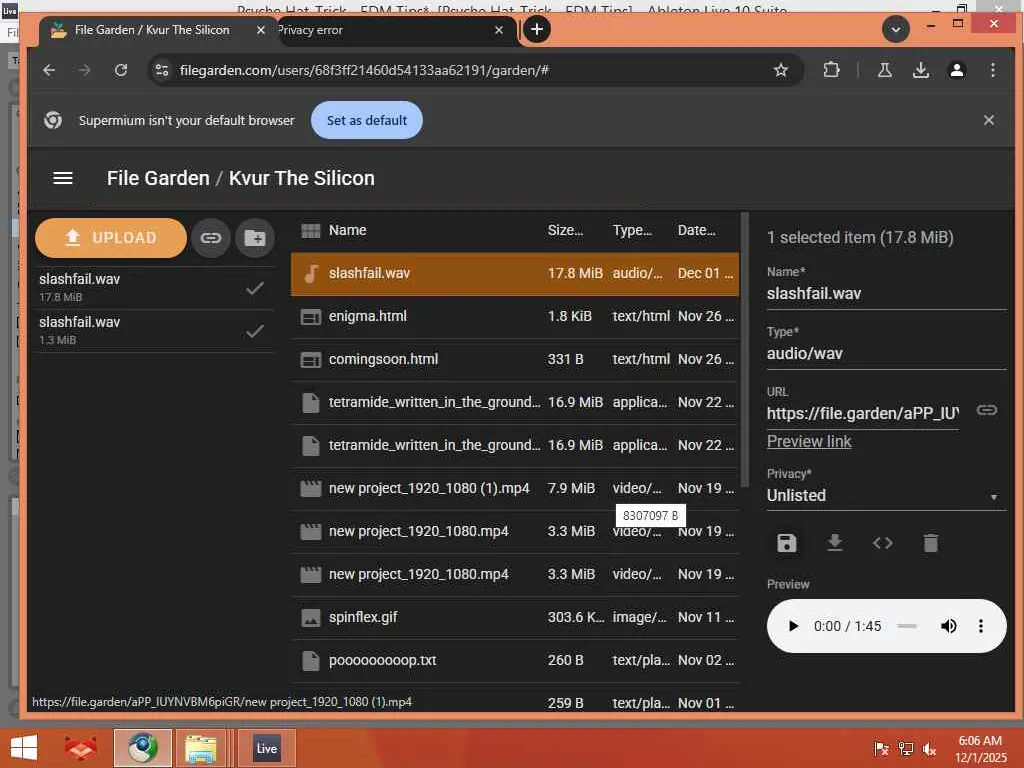The height and width of the screenshot is (768, 1024).
Task: Download the selected file from details panel
Action: tap(835, 543)
